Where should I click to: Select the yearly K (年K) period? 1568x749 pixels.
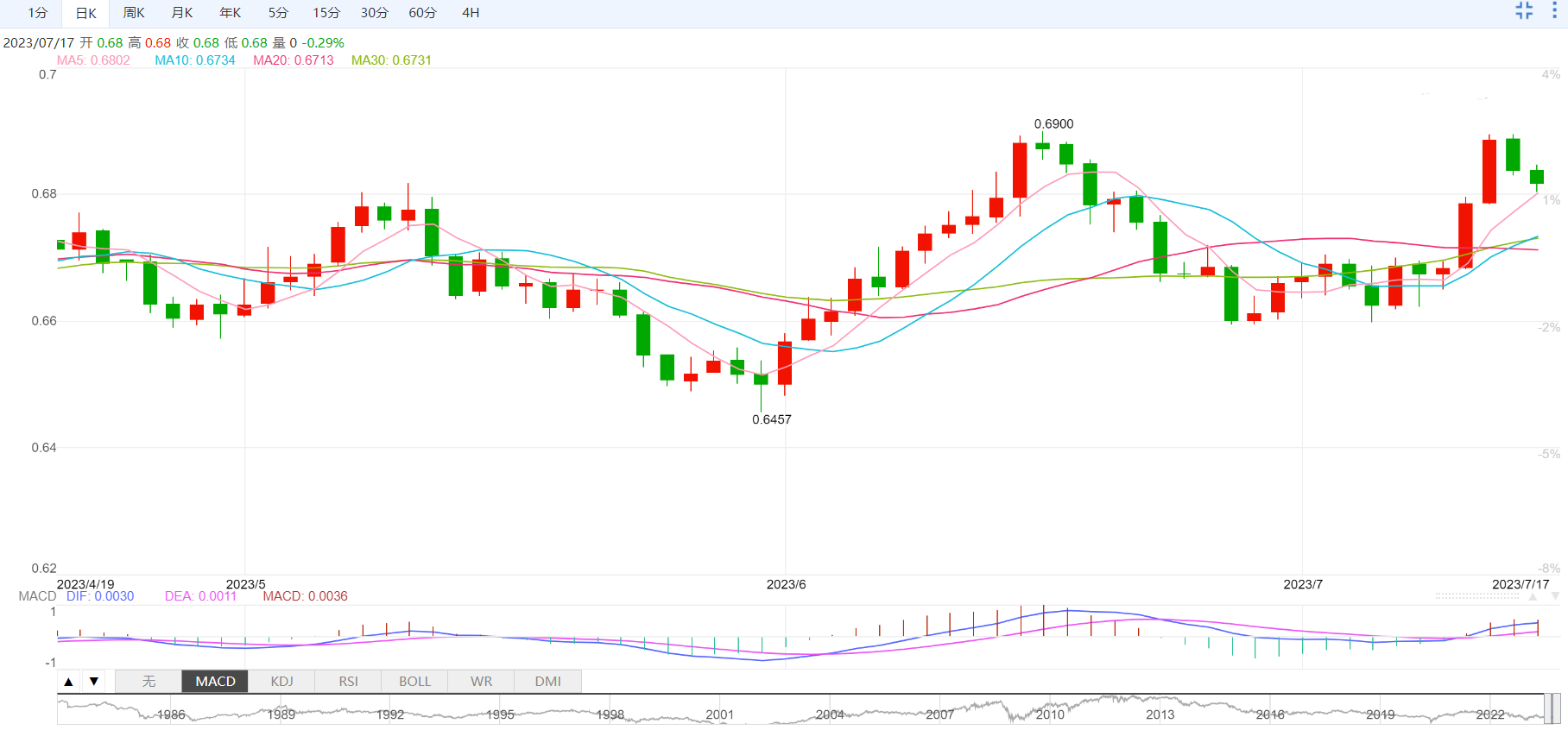tap(231, 13)
